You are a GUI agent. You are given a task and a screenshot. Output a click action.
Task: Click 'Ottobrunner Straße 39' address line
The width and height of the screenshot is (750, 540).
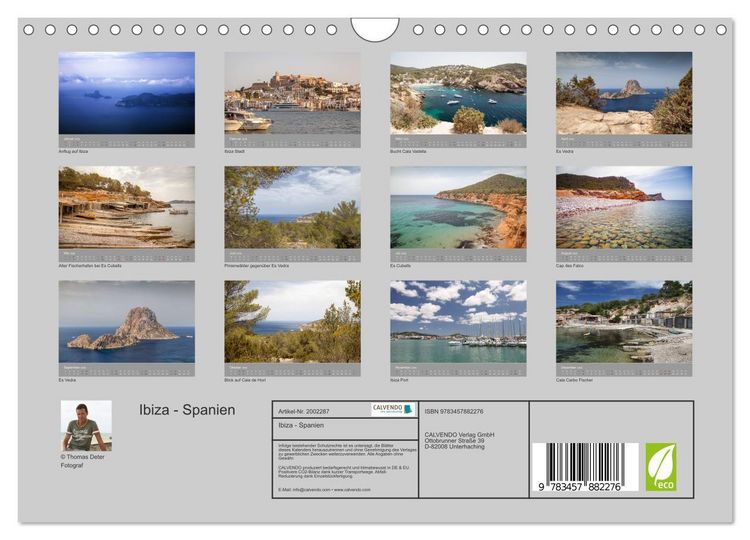coord(454,441)
